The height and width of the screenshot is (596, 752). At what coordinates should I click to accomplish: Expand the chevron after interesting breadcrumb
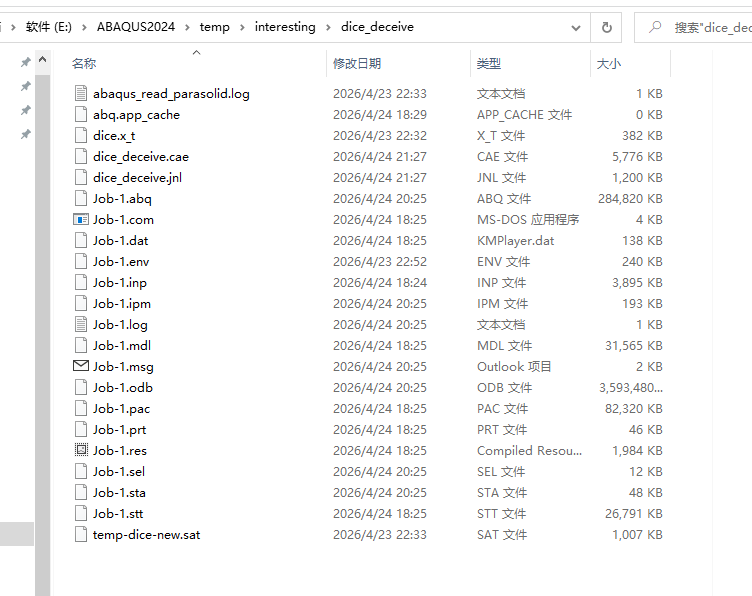click(x=328, y=27)
